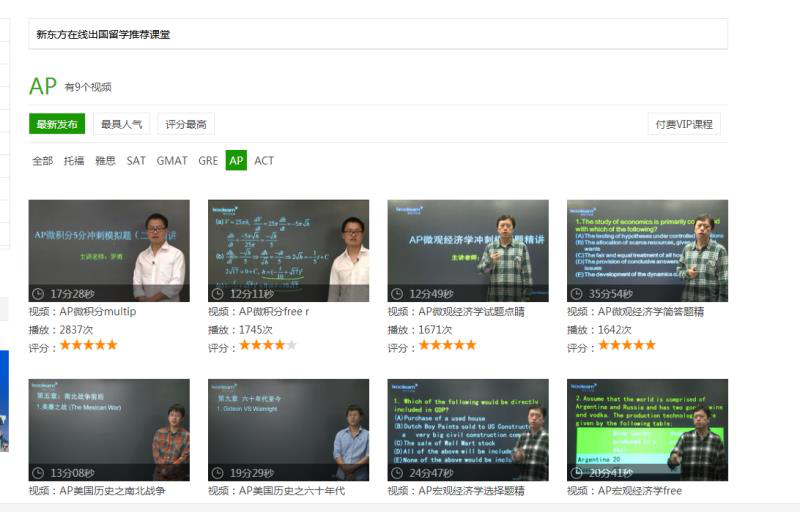Select the 最新发布 sort button
The image size is (800, 512).
(57, 124)
